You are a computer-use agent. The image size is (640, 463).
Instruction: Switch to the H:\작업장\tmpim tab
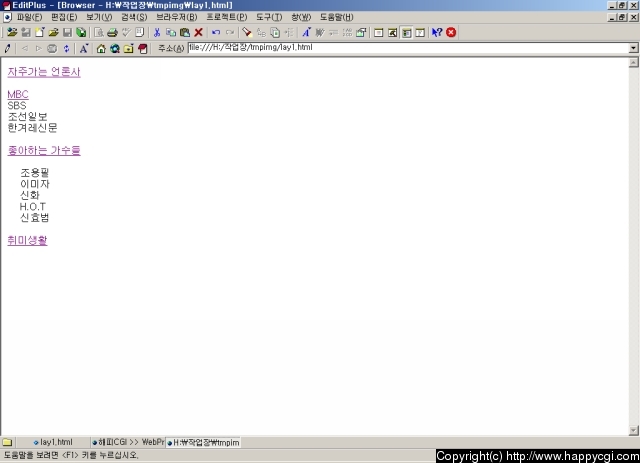[x=203, y=443]
